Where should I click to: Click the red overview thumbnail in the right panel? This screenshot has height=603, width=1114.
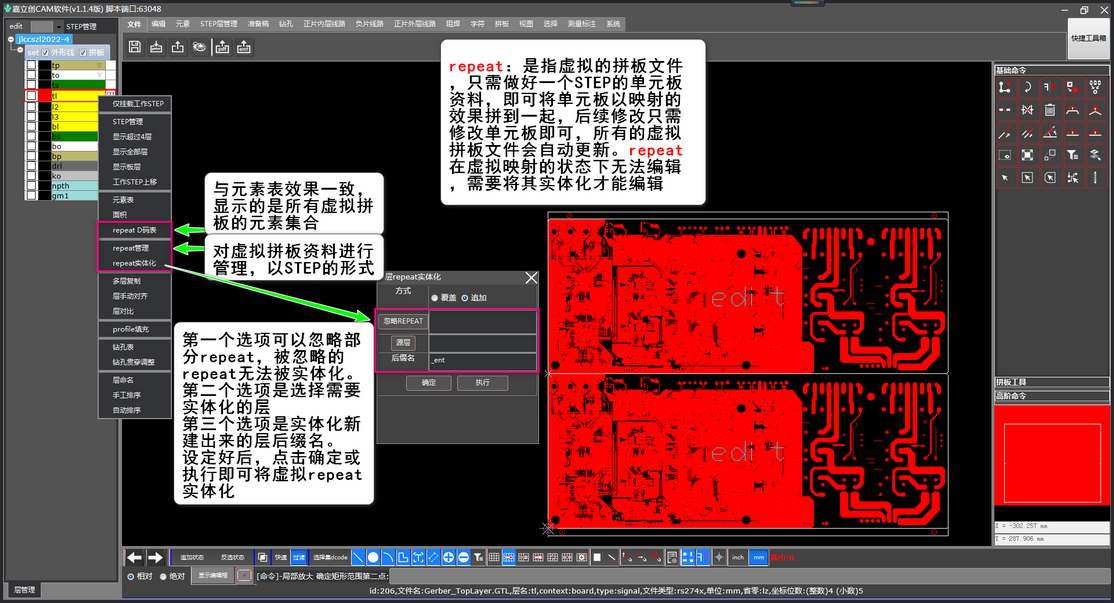pyautogui.click(x=1051, y=455)
